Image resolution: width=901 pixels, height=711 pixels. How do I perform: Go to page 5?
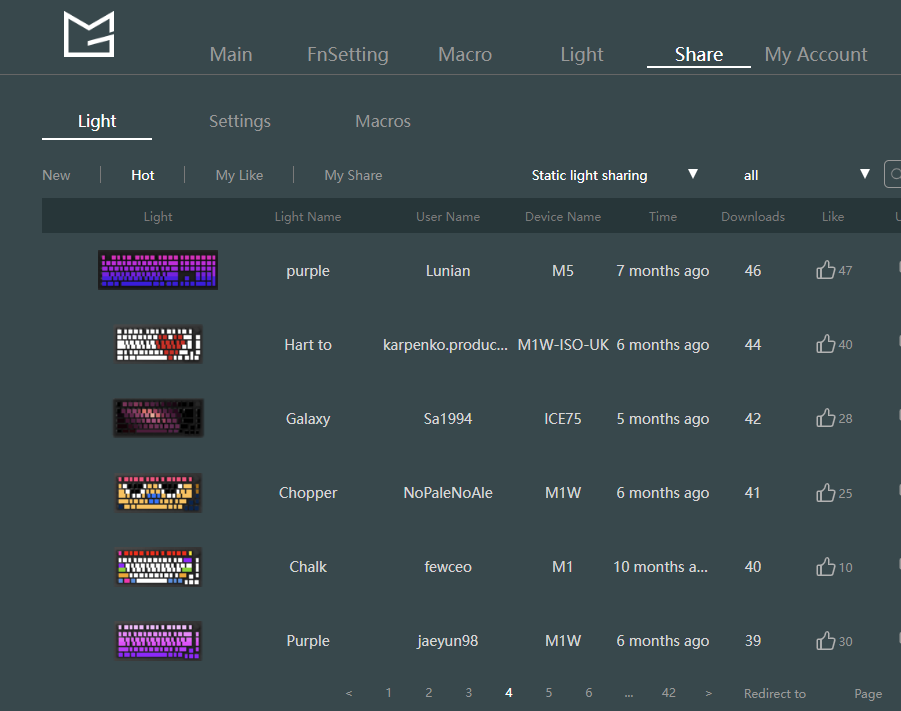pos(549,693)
